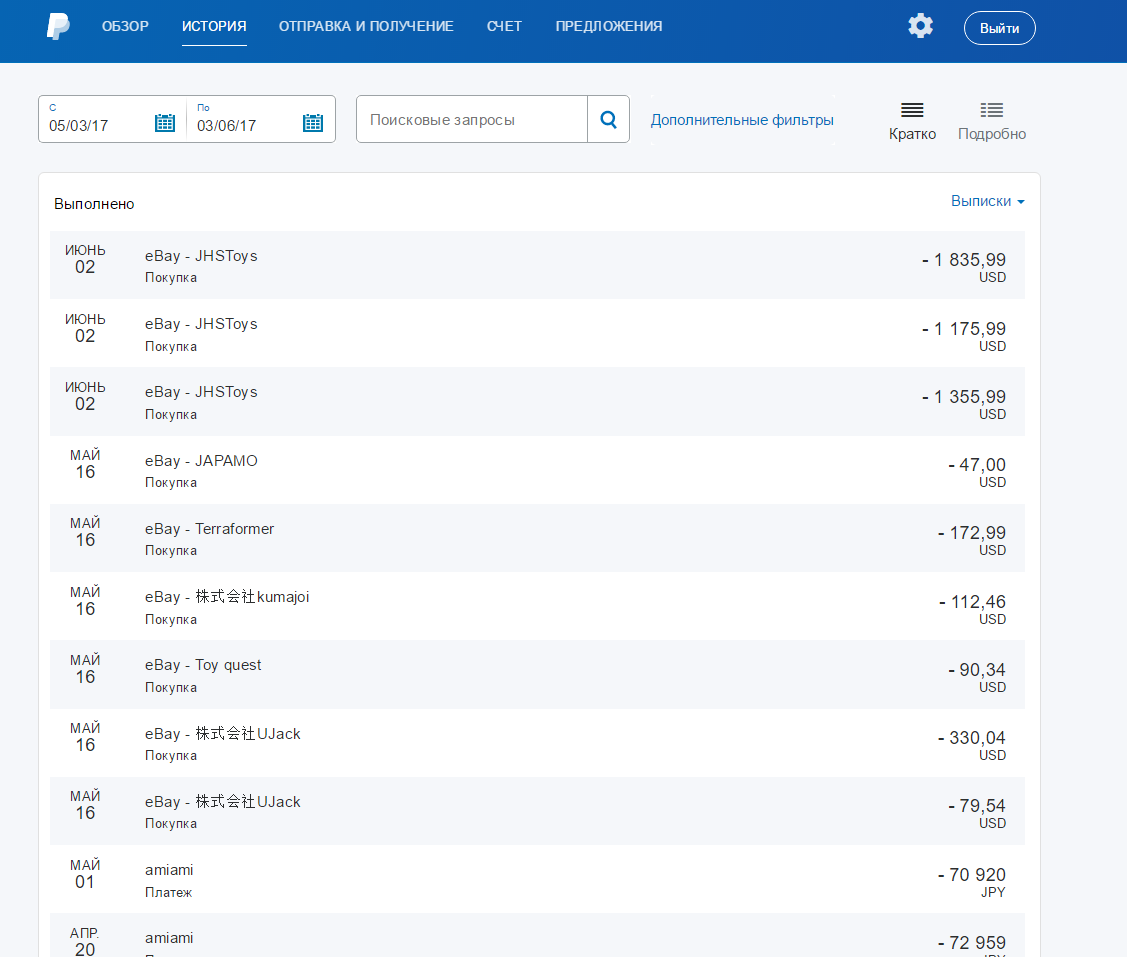Expand the Выписки dropdown
The width and height of the screenshot is (1127, 957).
[987, 201]
